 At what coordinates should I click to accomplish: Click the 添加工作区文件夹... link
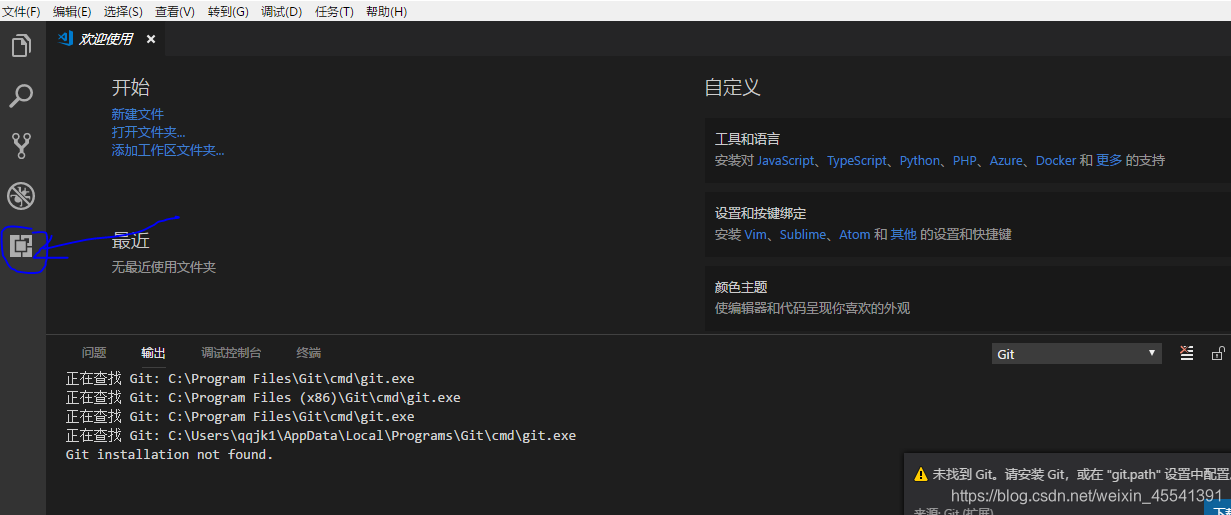(168, 150)
